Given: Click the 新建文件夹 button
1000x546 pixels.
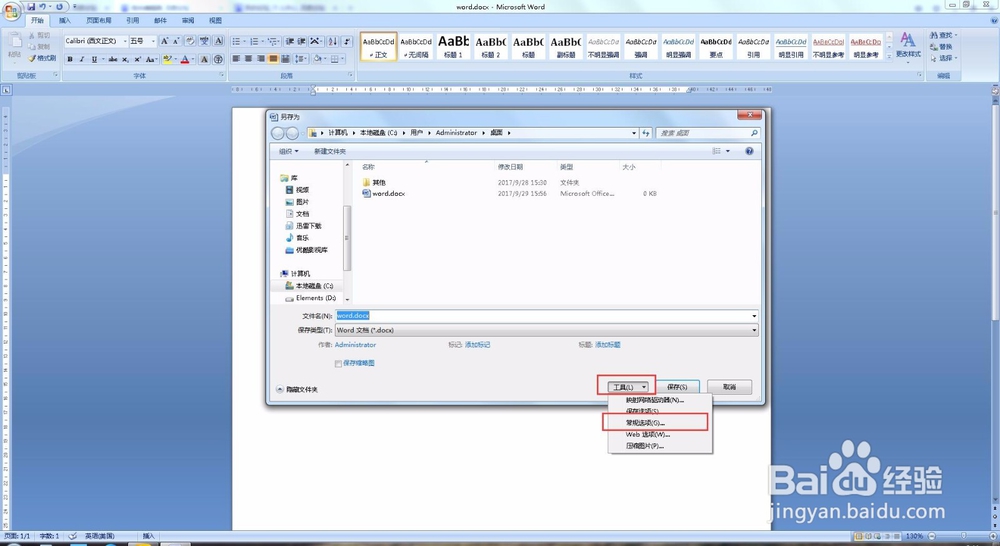Looking at the screenshot, I should [330, 151].
